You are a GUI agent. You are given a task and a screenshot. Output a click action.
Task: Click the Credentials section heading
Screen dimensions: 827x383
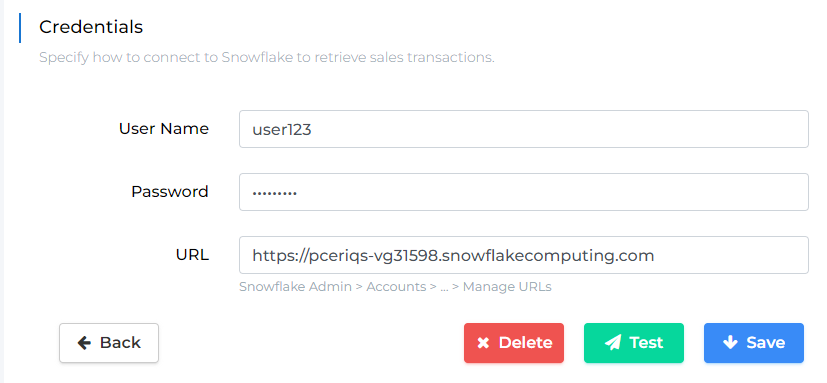click(x=91, y=27)
